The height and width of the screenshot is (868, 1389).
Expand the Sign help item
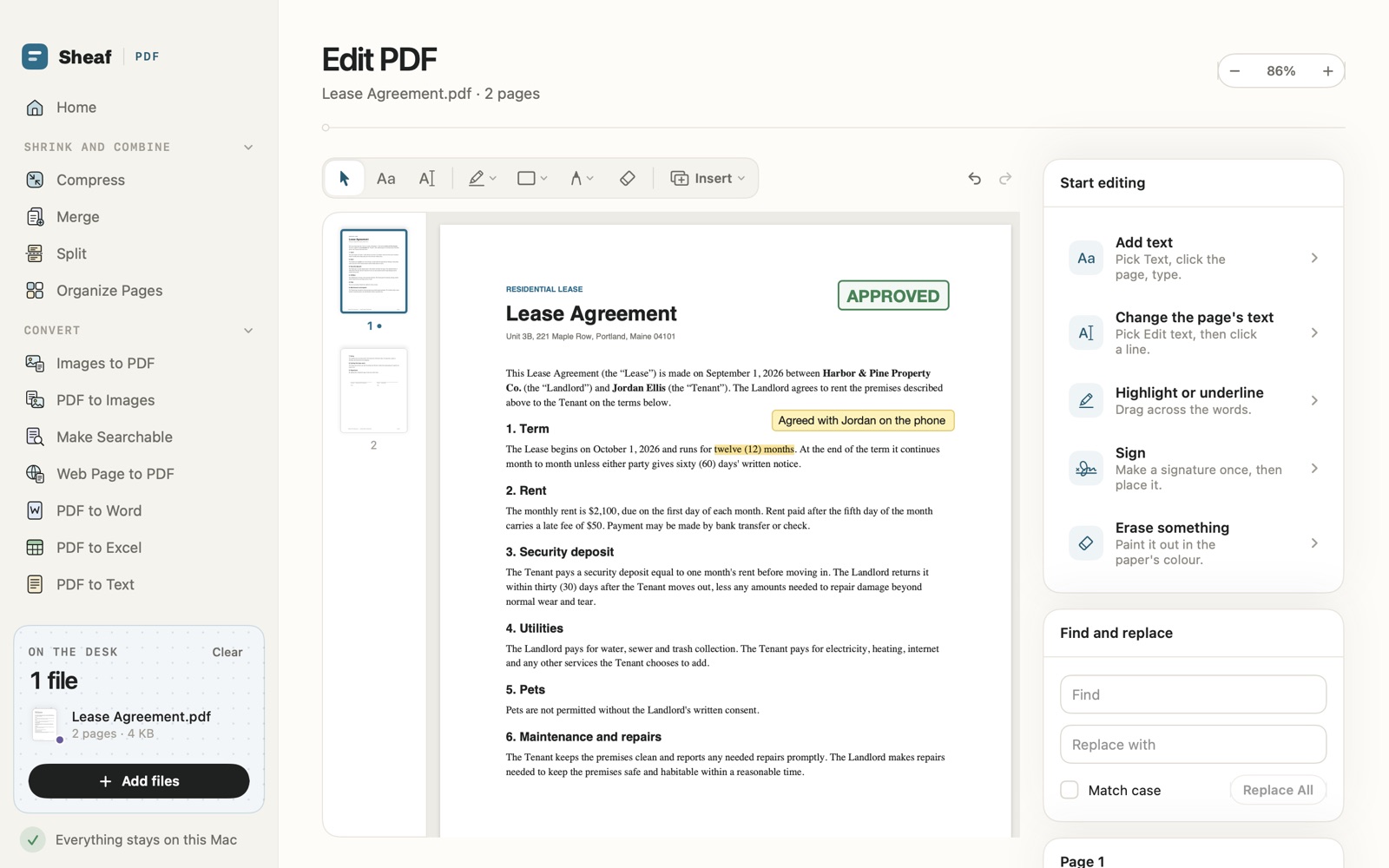tap(1193, 468)
